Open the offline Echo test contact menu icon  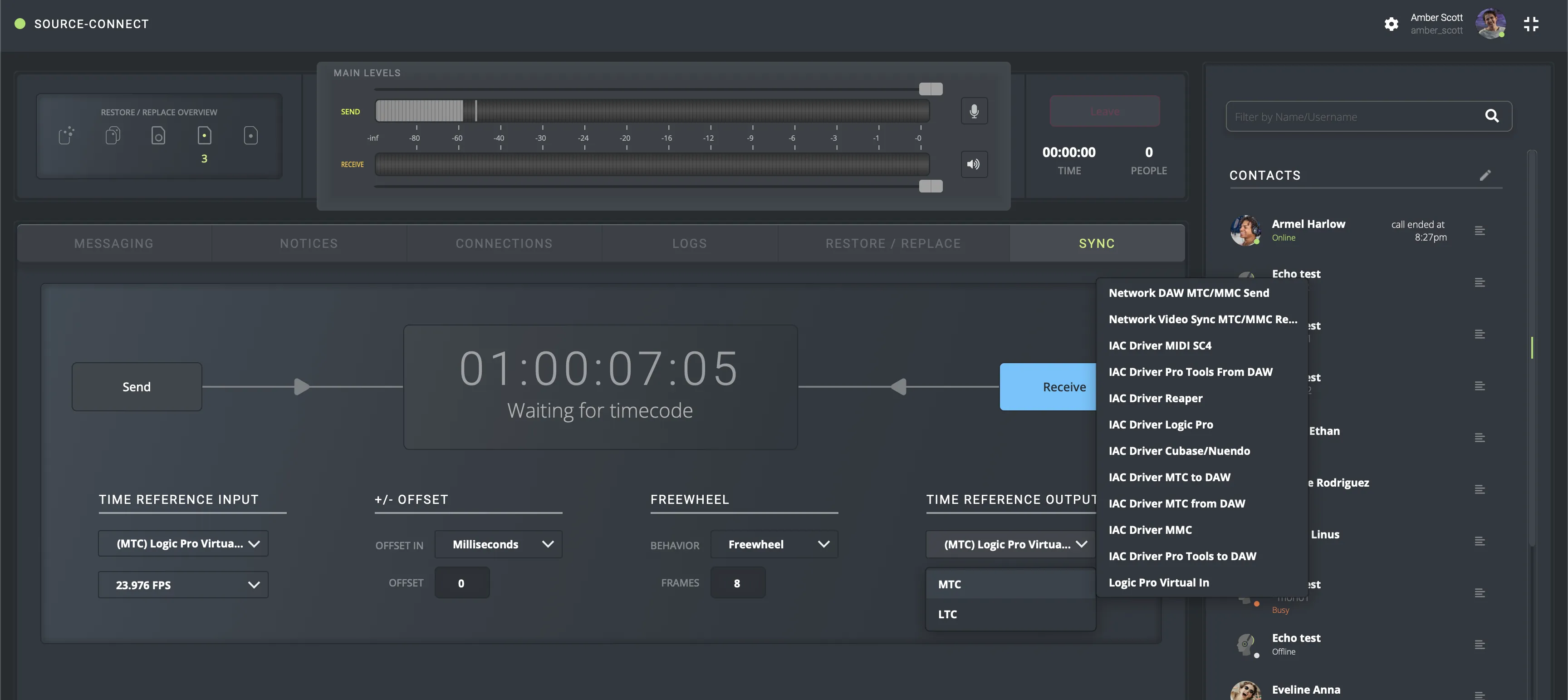click(x=1480, y=645)
